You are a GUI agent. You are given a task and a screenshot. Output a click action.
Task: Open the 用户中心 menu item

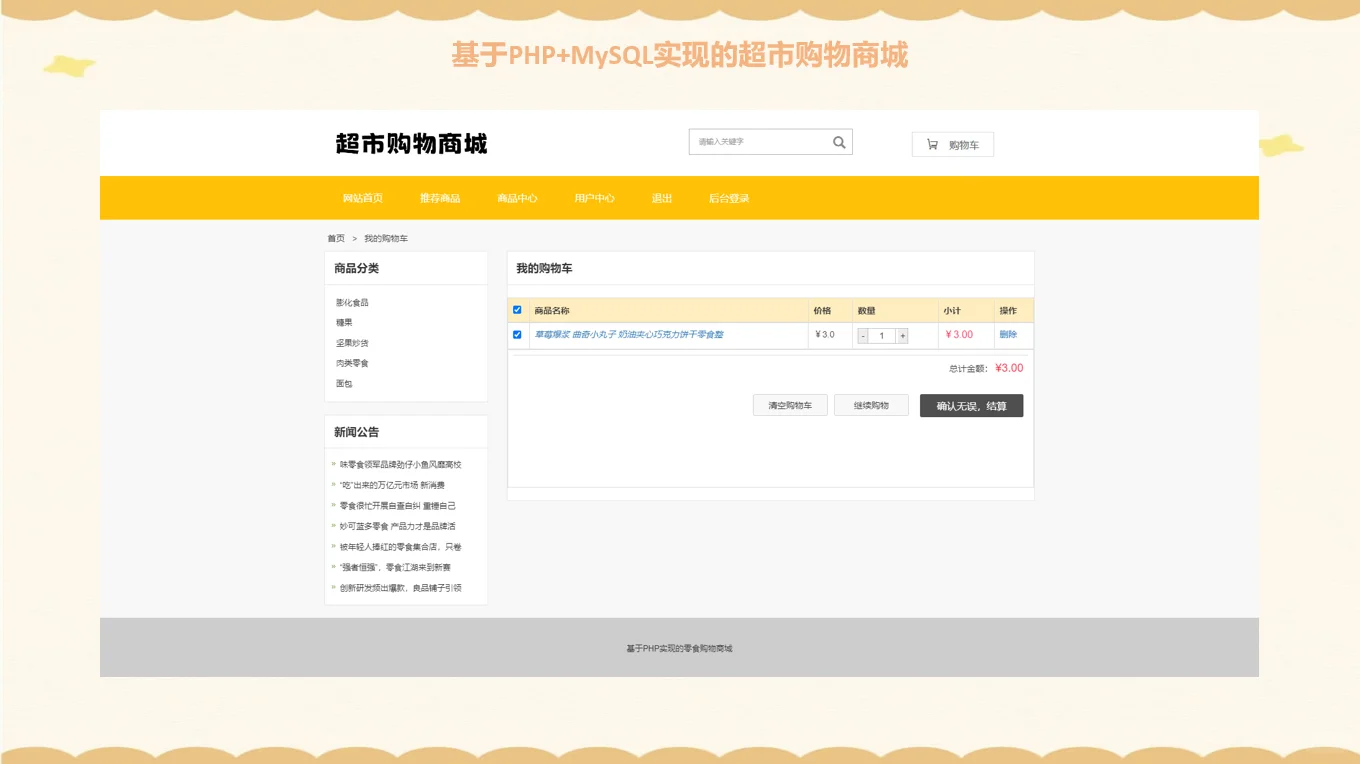tap(594, 197)
